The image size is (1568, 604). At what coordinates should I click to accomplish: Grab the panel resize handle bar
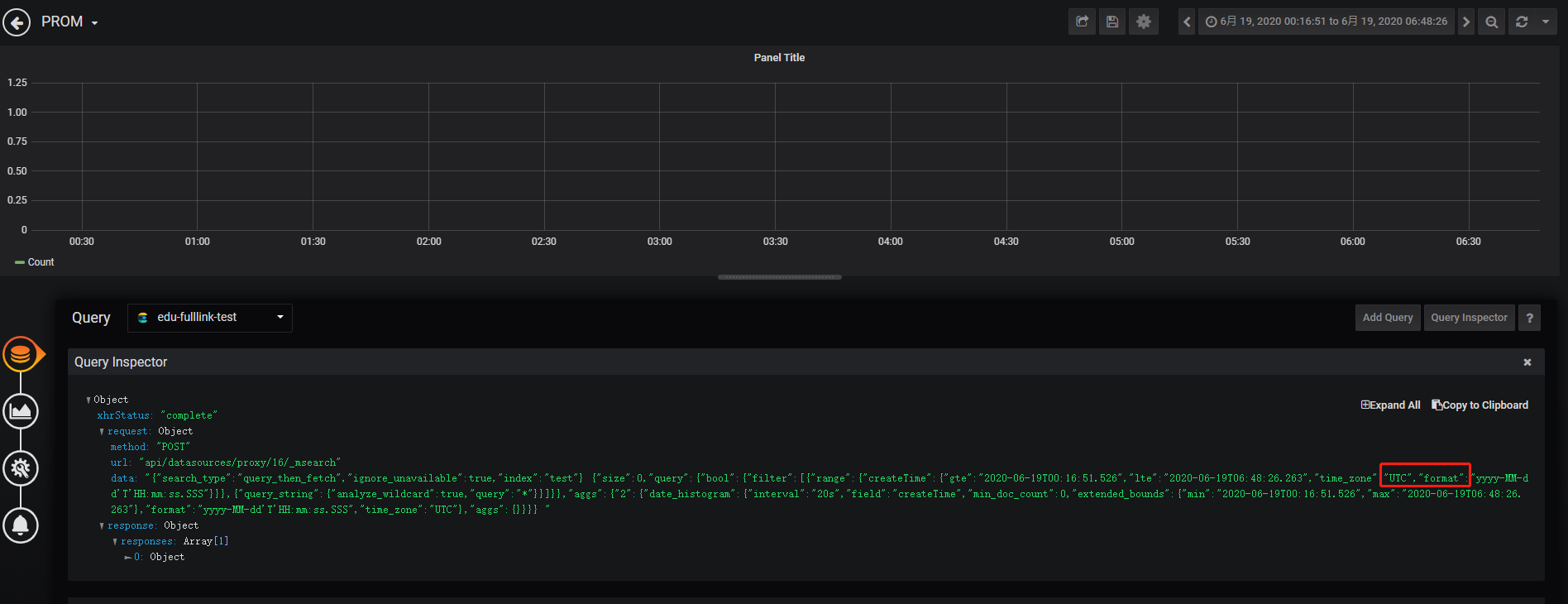pyautogui.click(x=780, y=277)
